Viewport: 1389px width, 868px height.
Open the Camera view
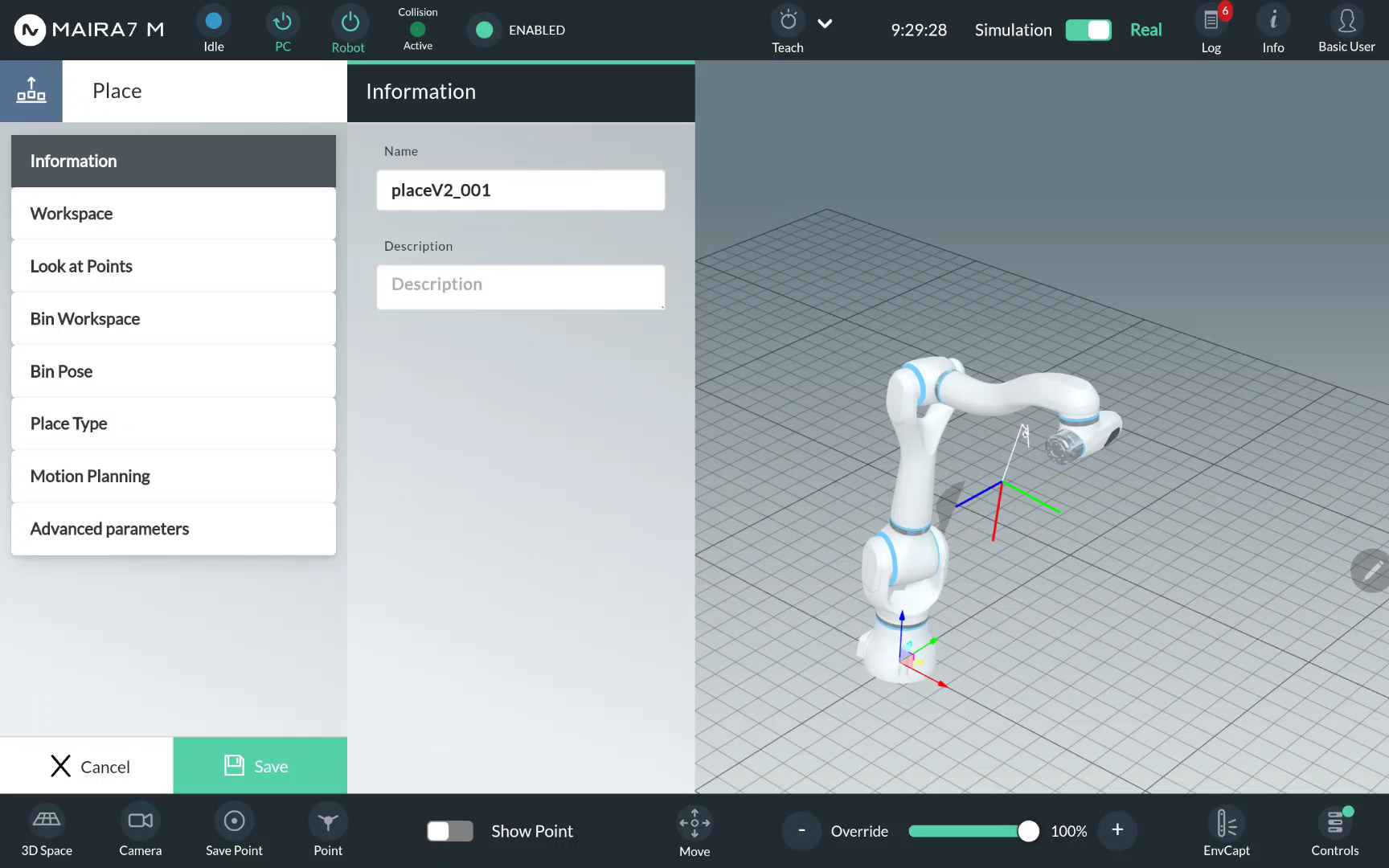tap(141, 831)
